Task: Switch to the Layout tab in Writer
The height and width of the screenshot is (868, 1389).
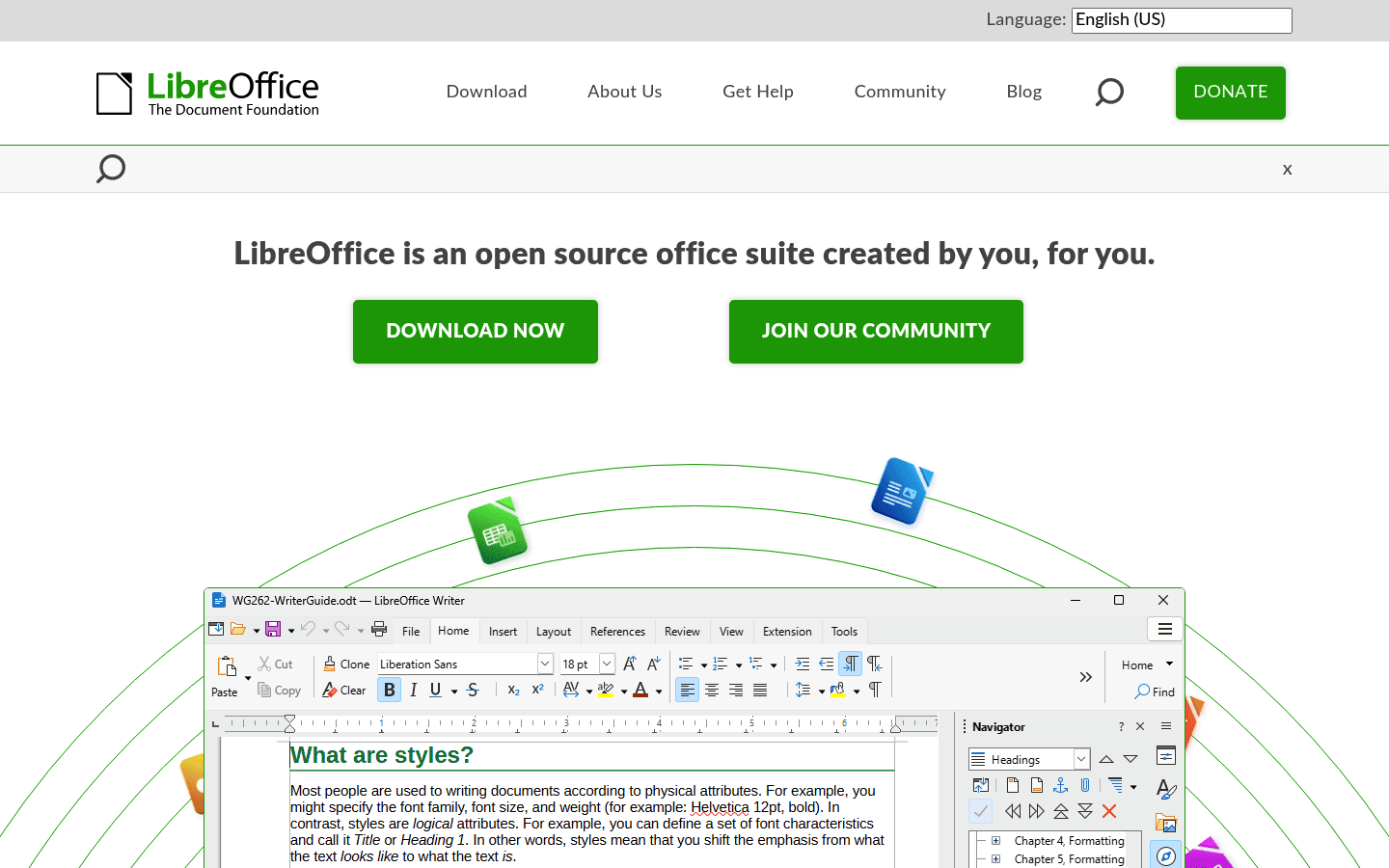Action: [554, 632]
